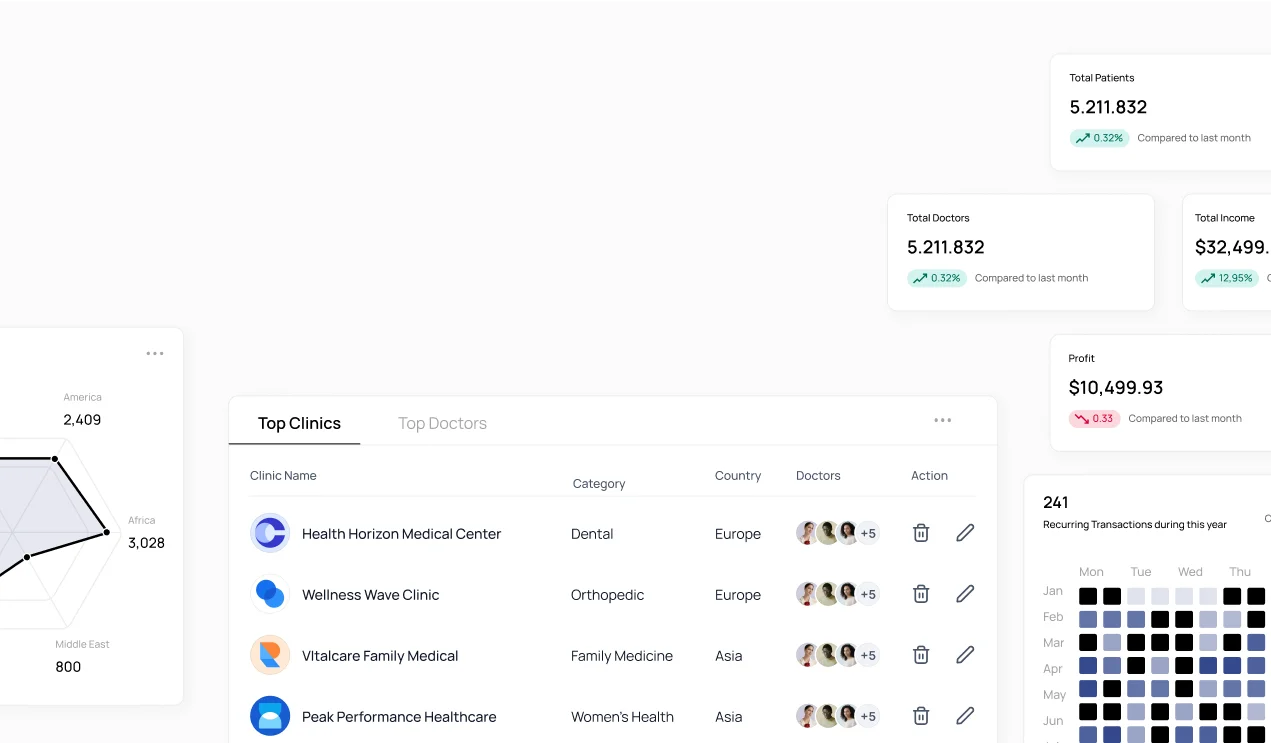1271x743 pixels.
Task: Select the Wellness Wave Clinic logo
Action: click(x=269, y=593)
